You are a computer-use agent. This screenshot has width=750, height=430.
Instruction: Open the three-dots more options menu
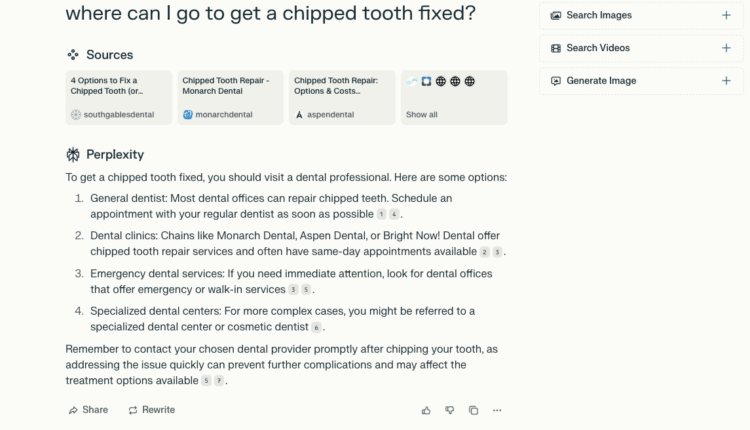497,410
